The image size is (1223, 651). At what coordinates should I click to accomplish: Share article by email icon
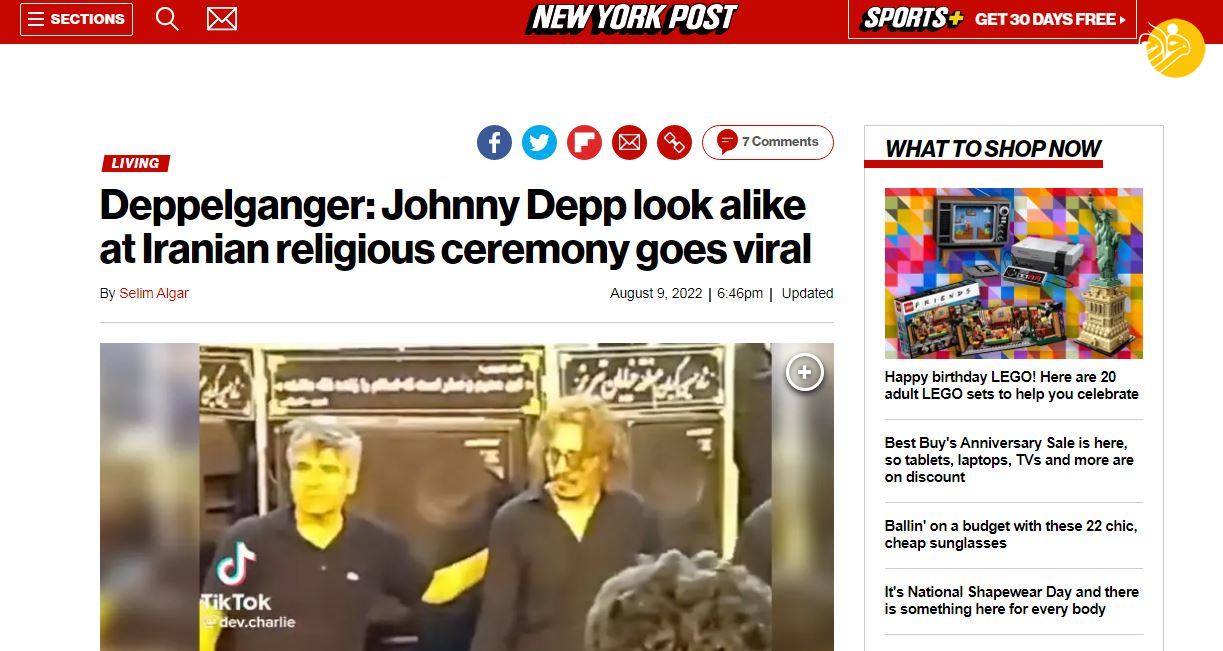point(629,142)
